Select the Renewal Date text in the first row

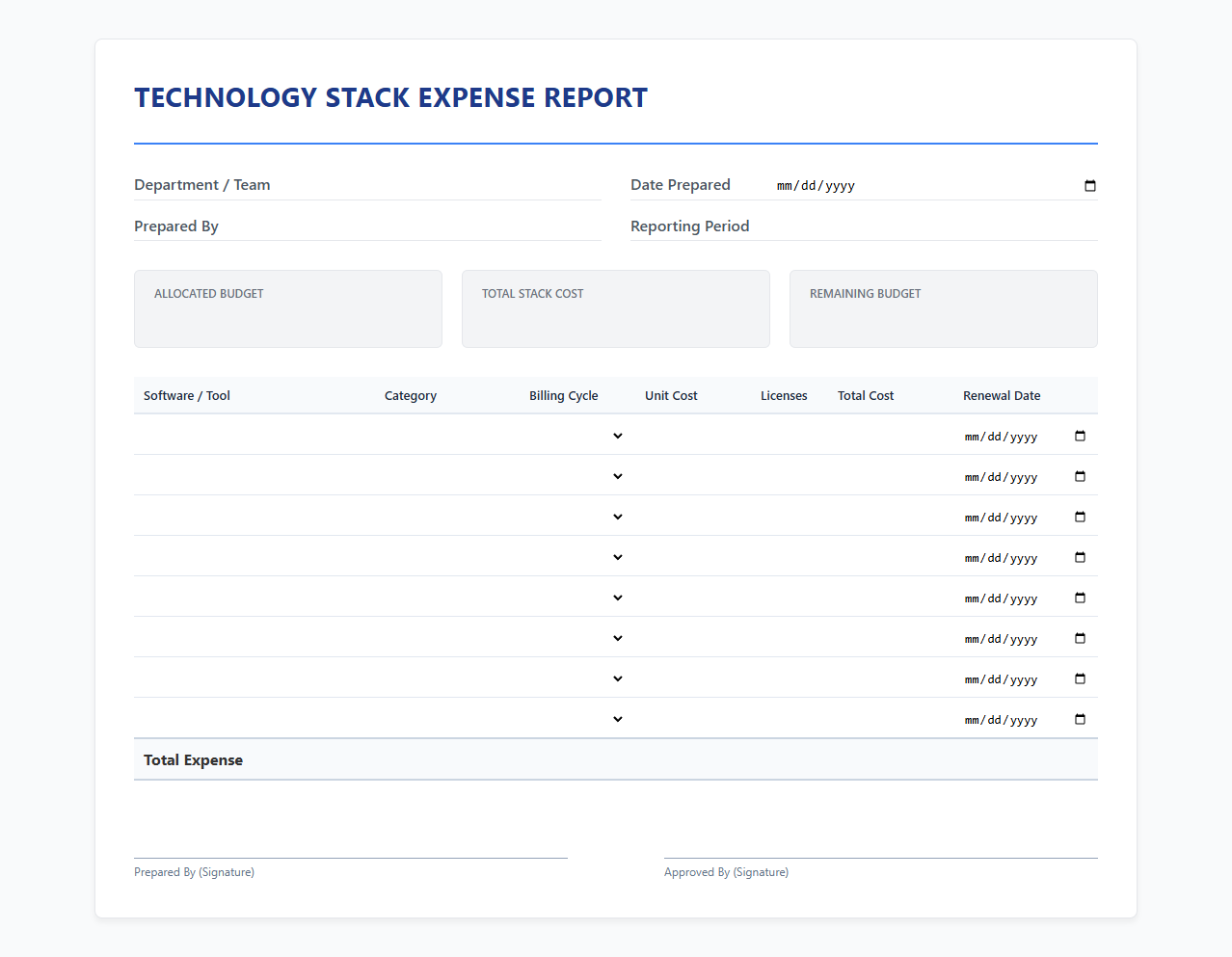coord(1001,437)
